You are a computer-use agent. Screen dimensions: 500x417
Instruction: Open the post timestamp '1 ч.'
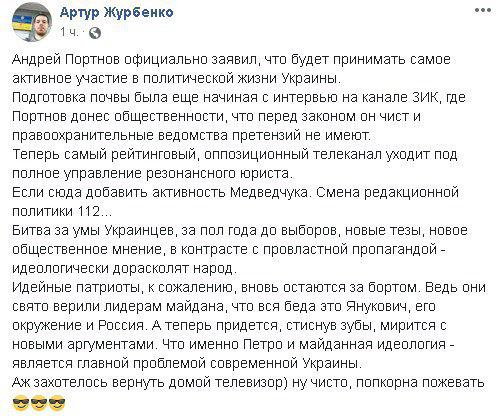pos(69,33)
